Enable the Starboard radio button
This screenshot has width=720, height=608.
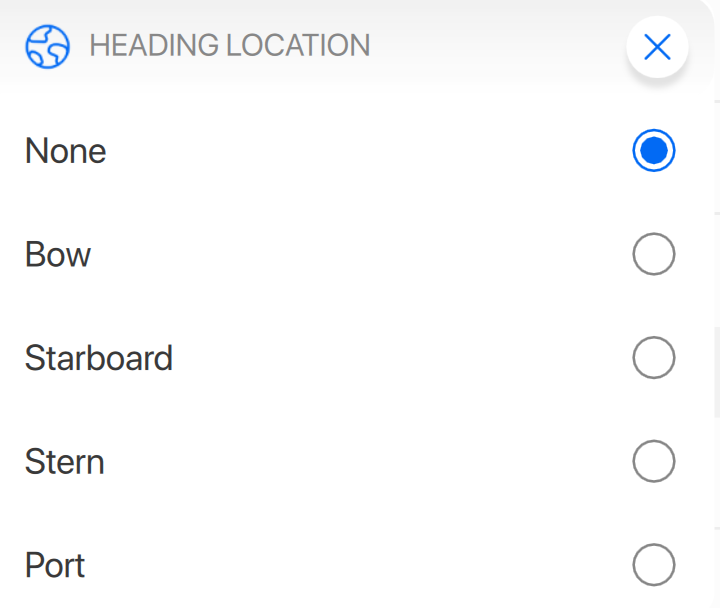click(654, 358)
